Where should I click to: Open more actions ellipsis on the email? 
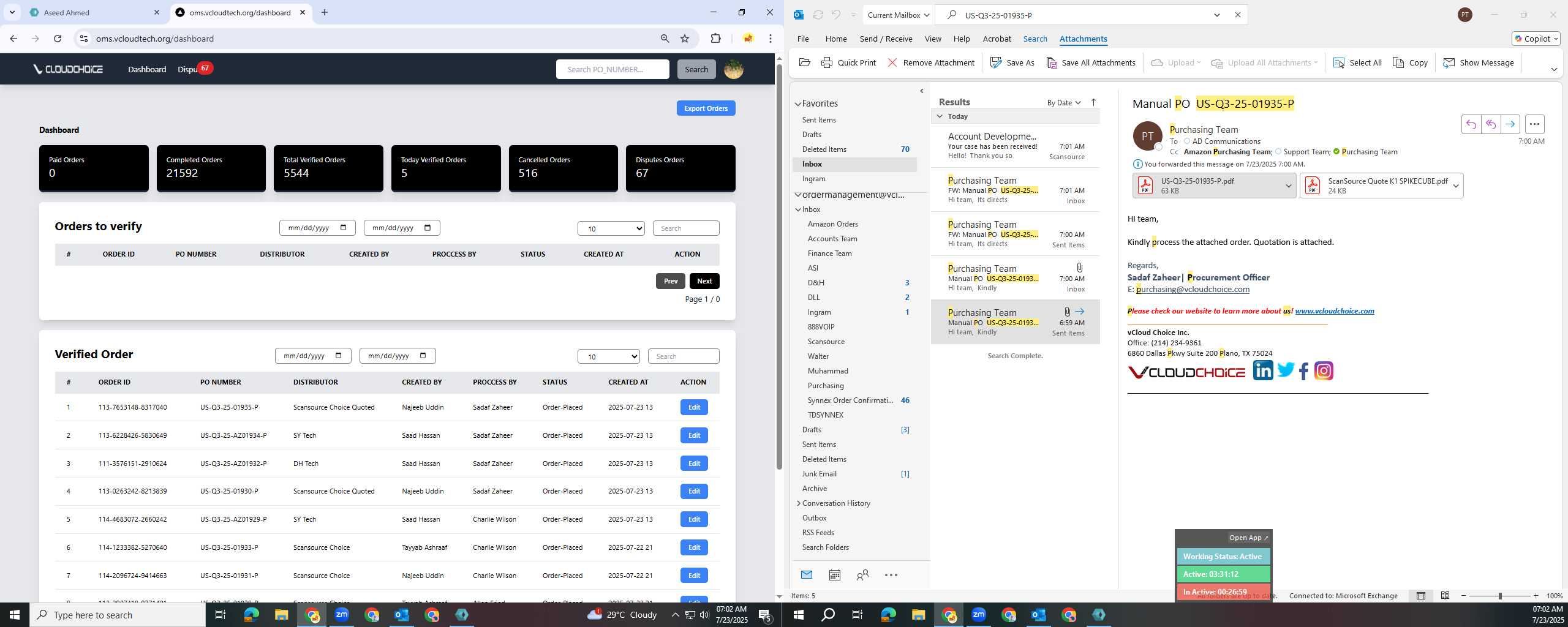(x=1534, y=124)
